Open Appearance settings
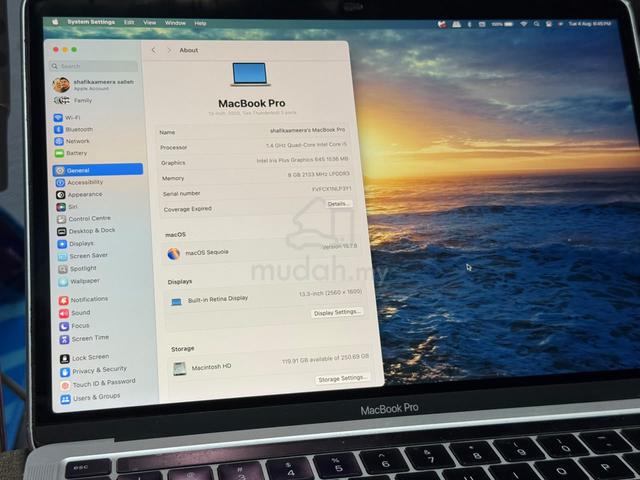The height and width of the screenshot is (480, 640). point(80,195)
